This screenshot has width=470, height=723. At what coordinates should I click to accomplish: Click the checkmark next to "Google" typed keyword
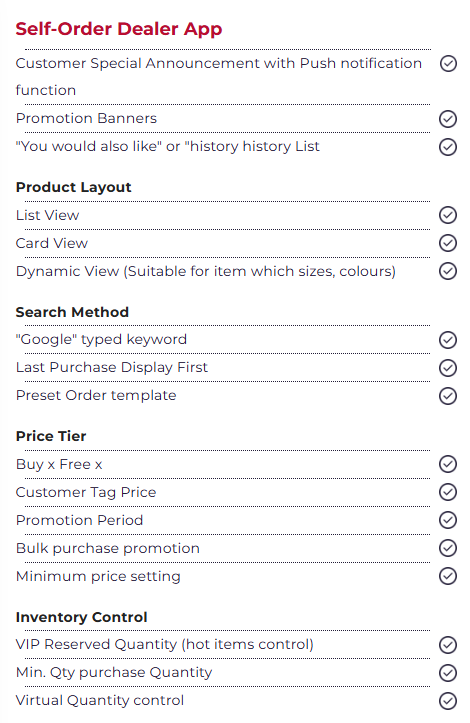coord(447,340)
